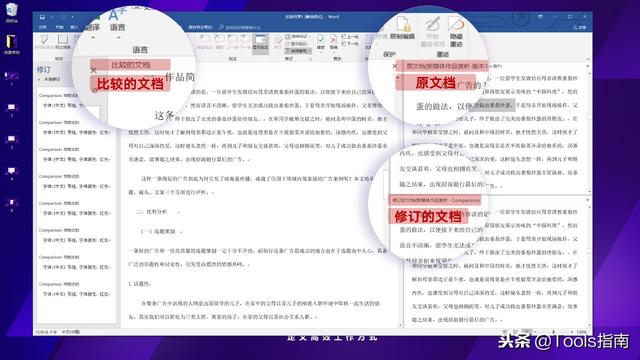The width and height of the screenshot is (640, 360).
Task: Undo last action in quick access toolbar
Action: coord(52,17)
